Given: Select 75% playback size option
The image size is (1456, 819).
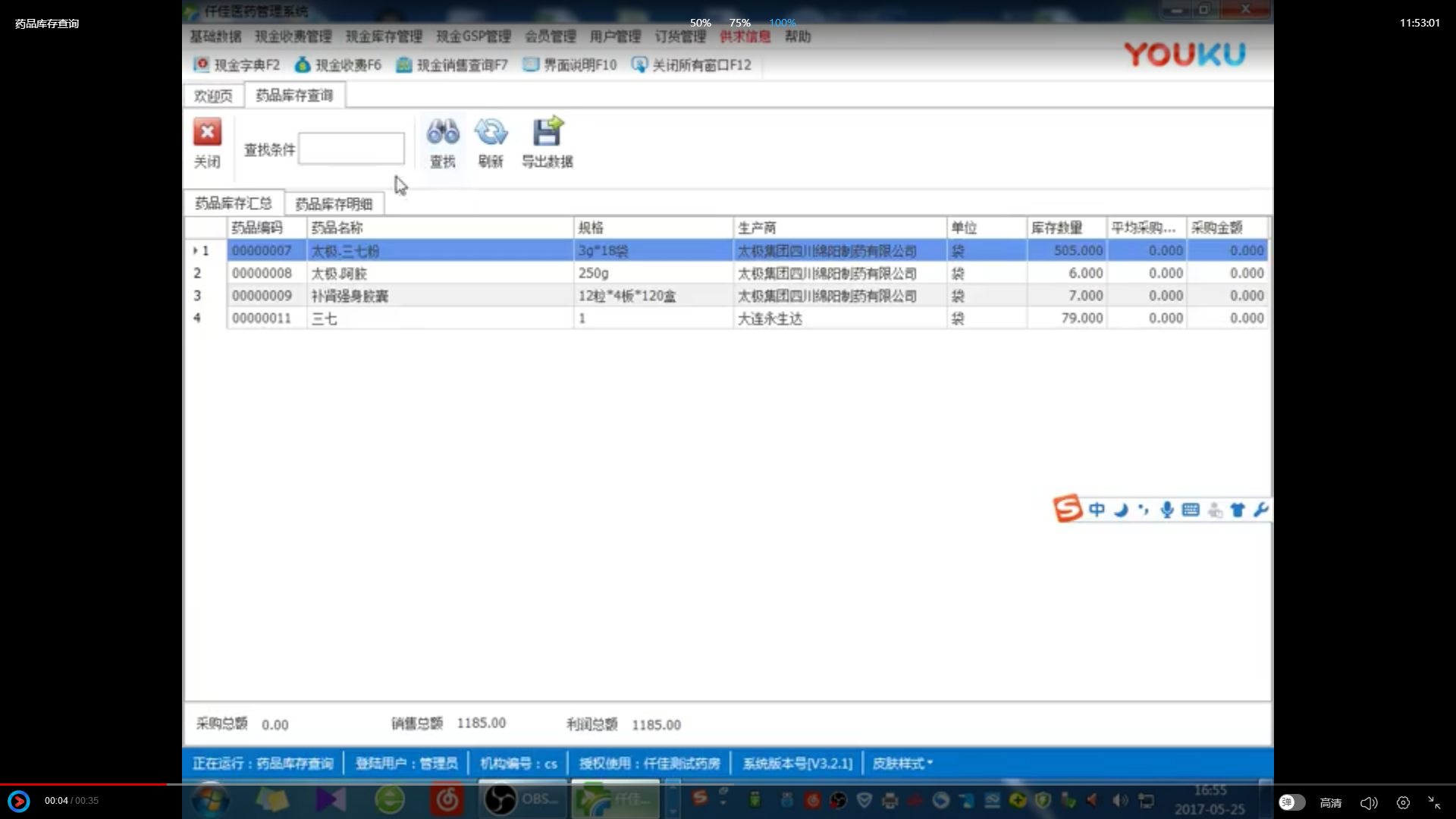Looking at the screenshot, I should [739, 23].
